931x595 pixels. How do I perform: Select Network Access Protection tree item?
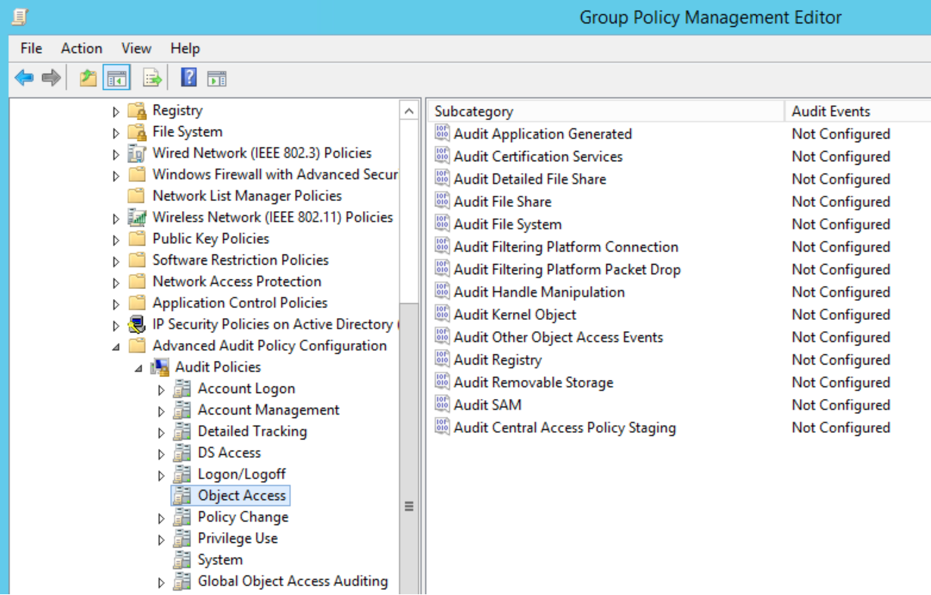[x=236, y=281]
